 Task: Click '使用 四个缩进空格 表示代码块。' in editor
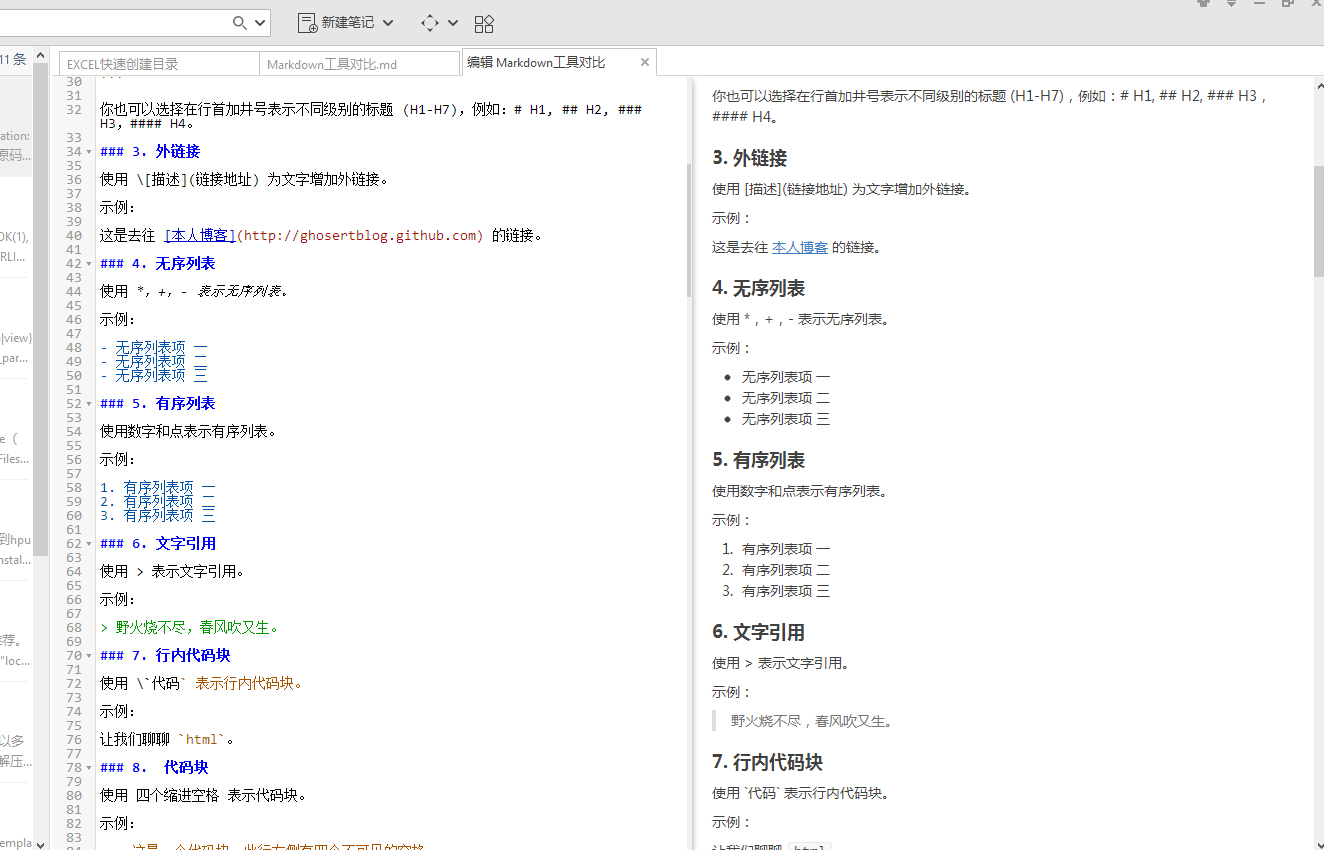point(203,796)
